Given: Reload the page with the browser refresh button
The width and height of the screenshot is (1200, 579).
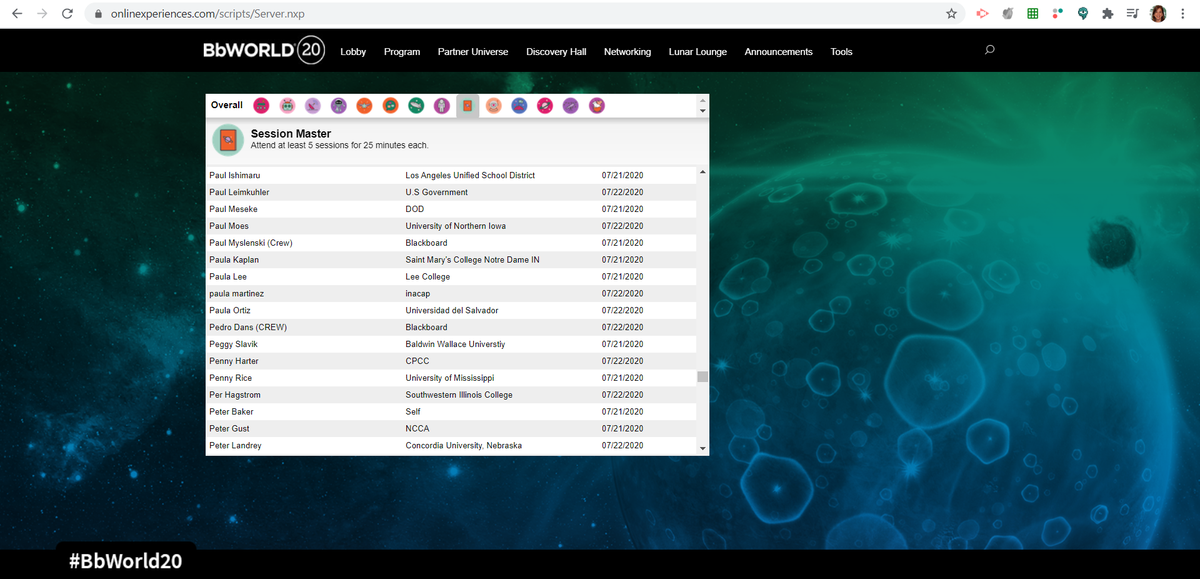Looking at the screenshot, I should (x=67, y=14).
